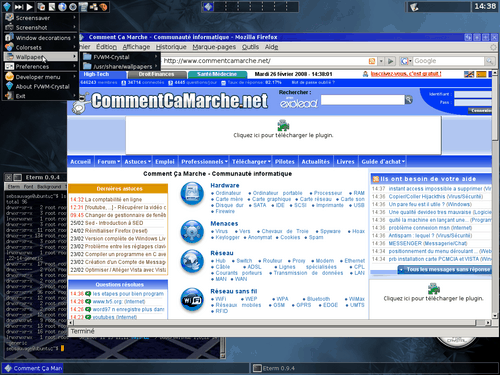The image size is (500, 375).
Task: Click Tous les messages sans réponse button
Action: click(x=445, y=269)
